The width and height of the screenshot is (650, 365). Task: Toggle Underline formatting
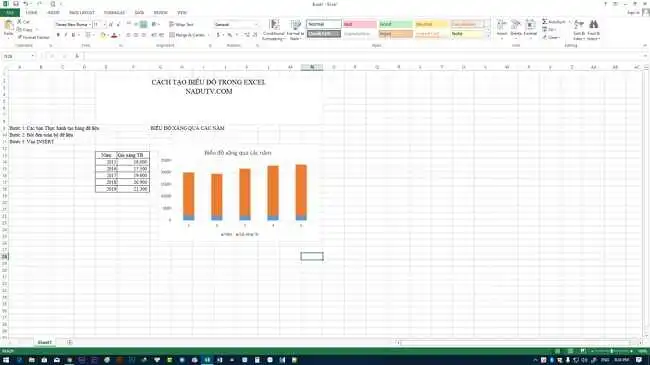coord(73,35)
